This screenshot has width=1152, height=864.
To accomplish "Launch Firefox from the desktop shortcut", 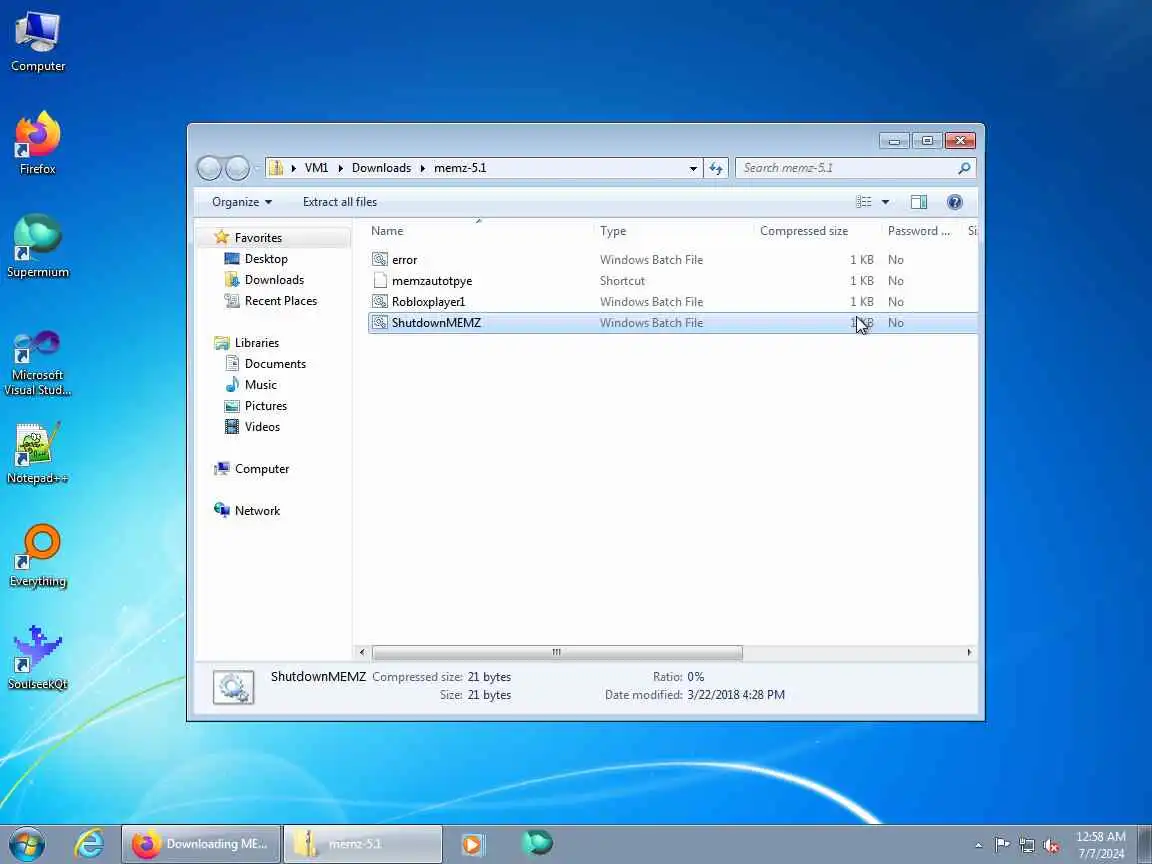I will click(x=37, y=143).
